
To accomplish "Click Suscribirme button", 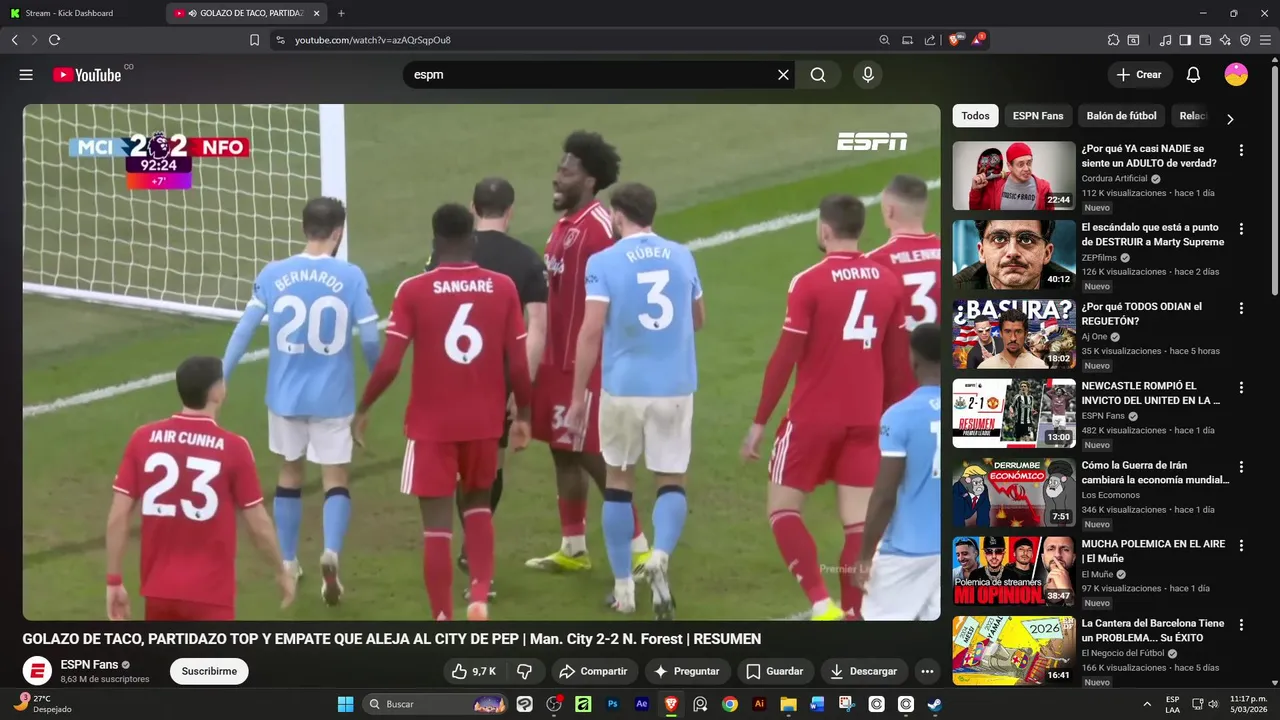I will click(x=209, y=671).
